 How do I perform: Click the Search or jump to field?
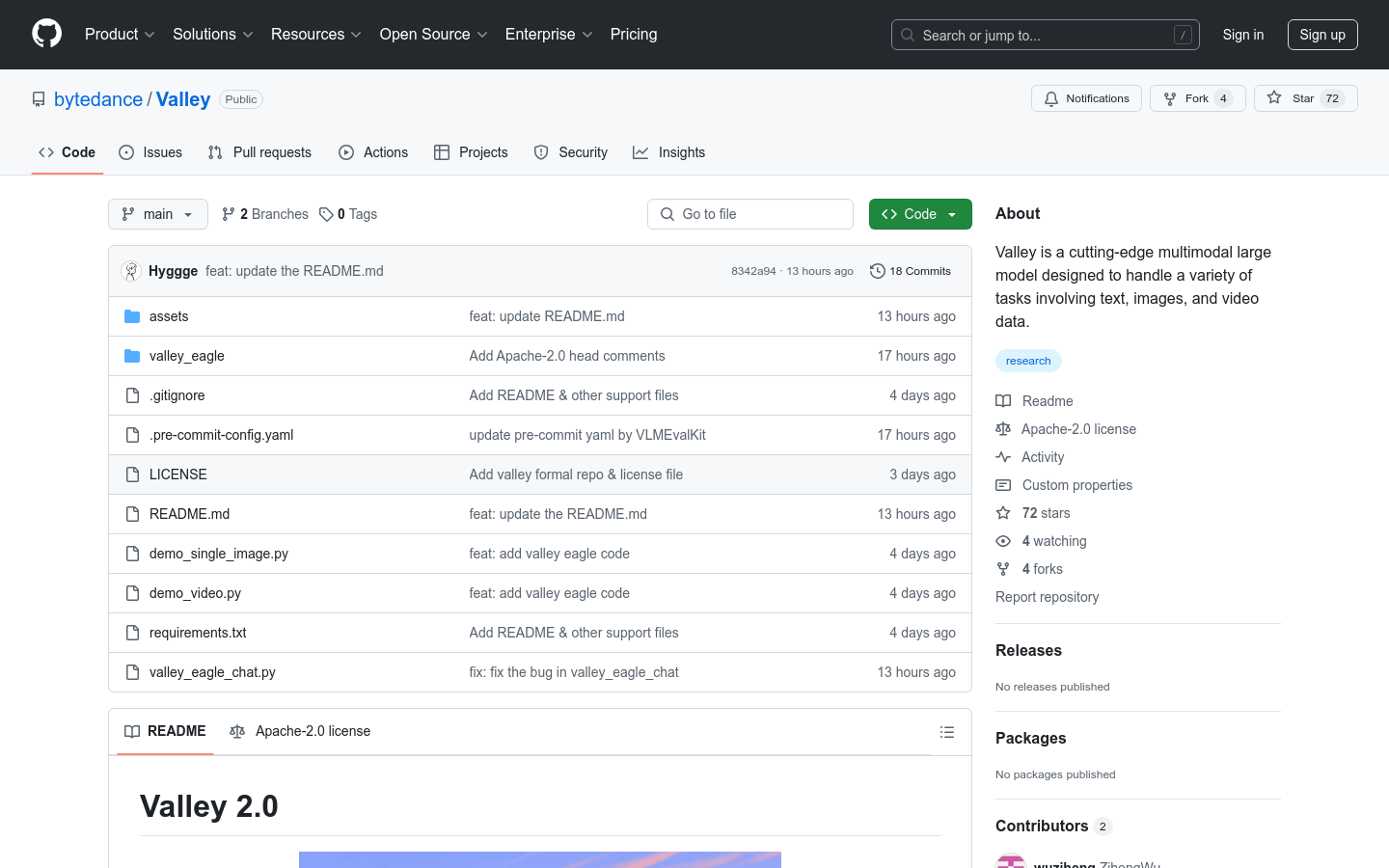pos(1046,35)
